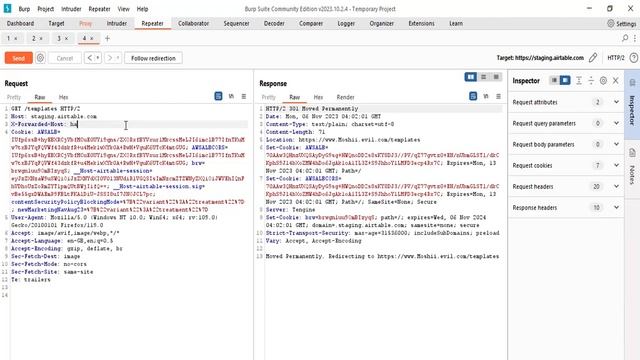Switch Response view to Render
Screen dimensions: 640x360
(x=345, y=97)
